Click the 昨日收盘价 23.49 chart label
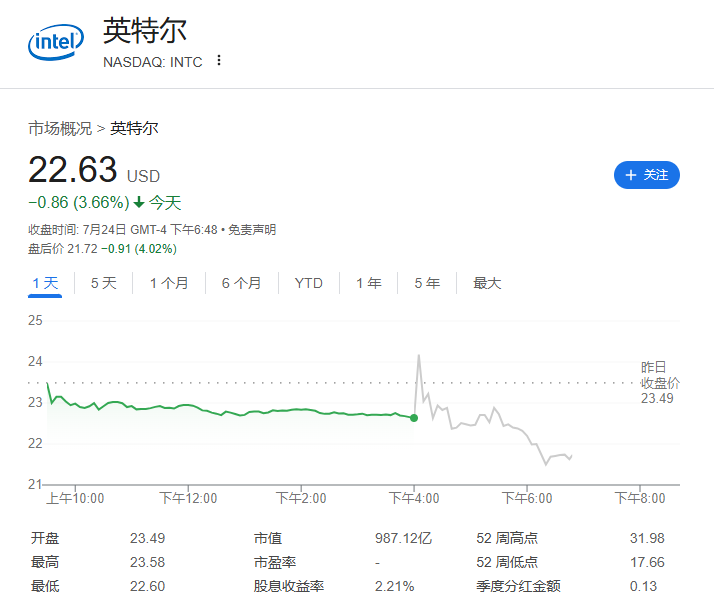Viewport: 714px width, 606px height. (x=660, y=382)
